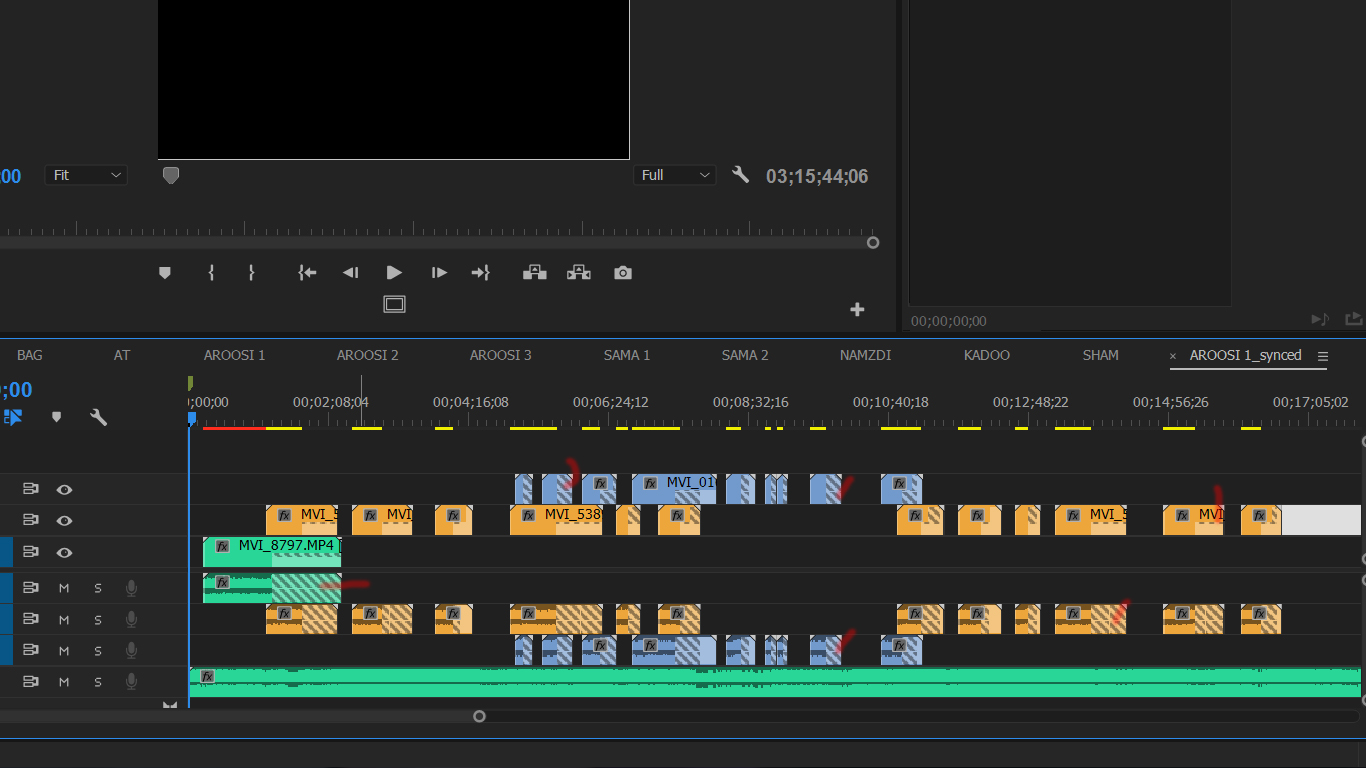The image size is (1366, 768).
Task: Switch to the KADOO sequence tab
Action: click(987, 355)
